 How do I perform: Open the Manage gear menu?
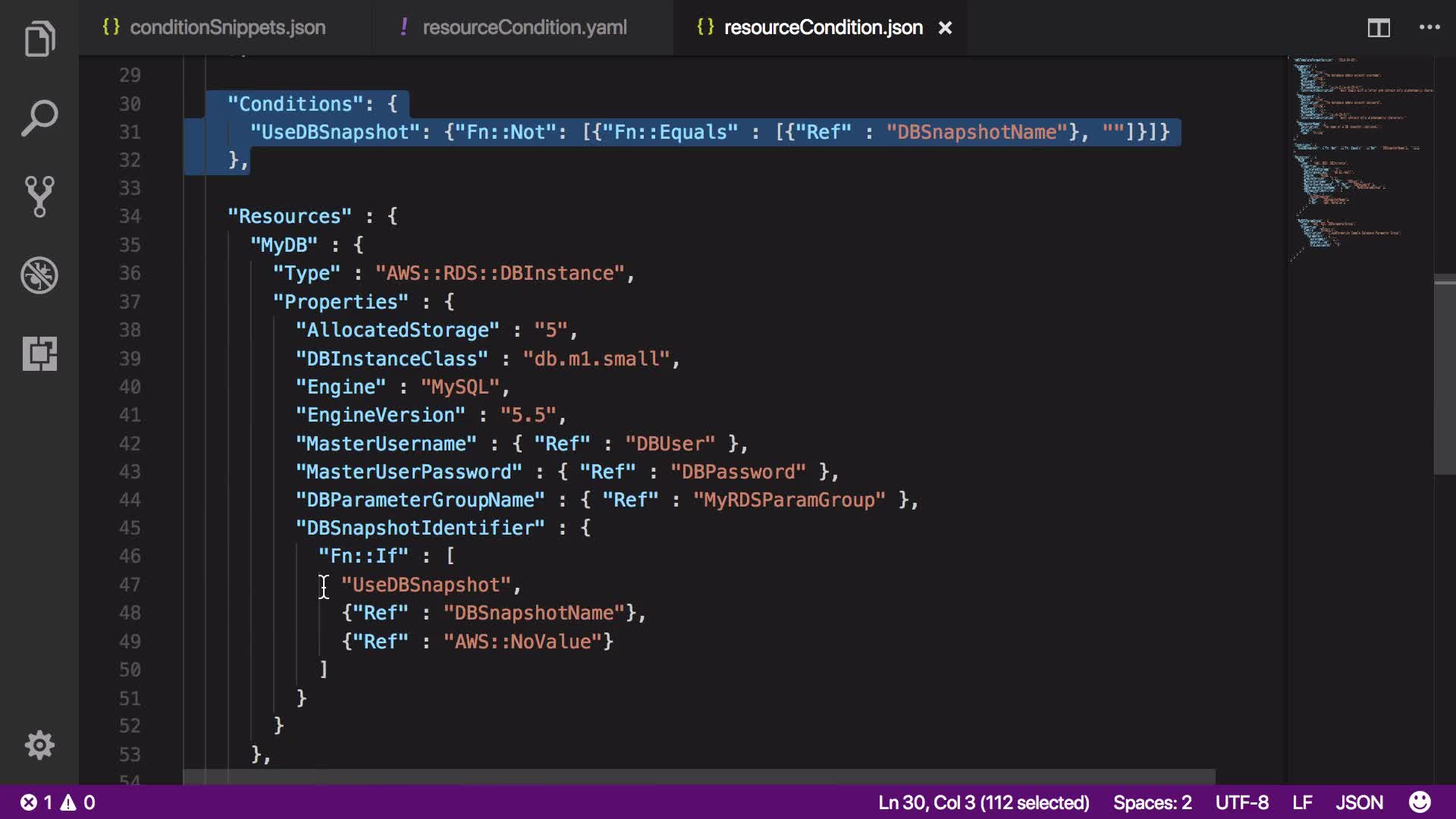tap(39, 745)
